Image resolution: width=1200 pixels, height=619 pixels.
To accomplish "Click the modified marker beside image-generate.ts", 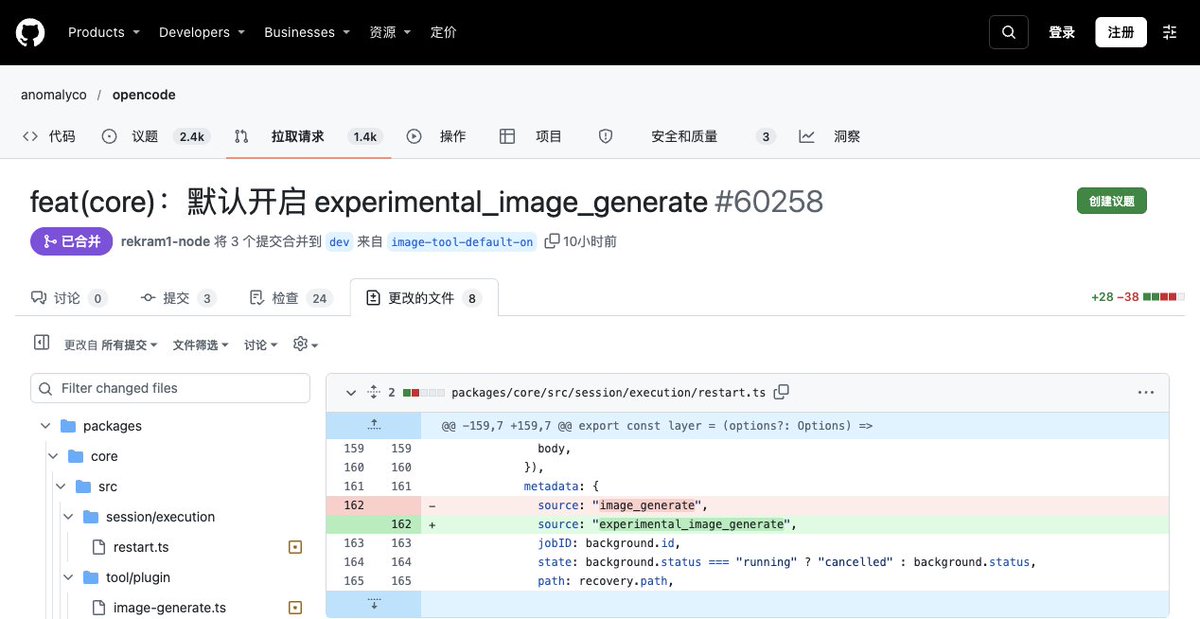I will pos(295,608).
